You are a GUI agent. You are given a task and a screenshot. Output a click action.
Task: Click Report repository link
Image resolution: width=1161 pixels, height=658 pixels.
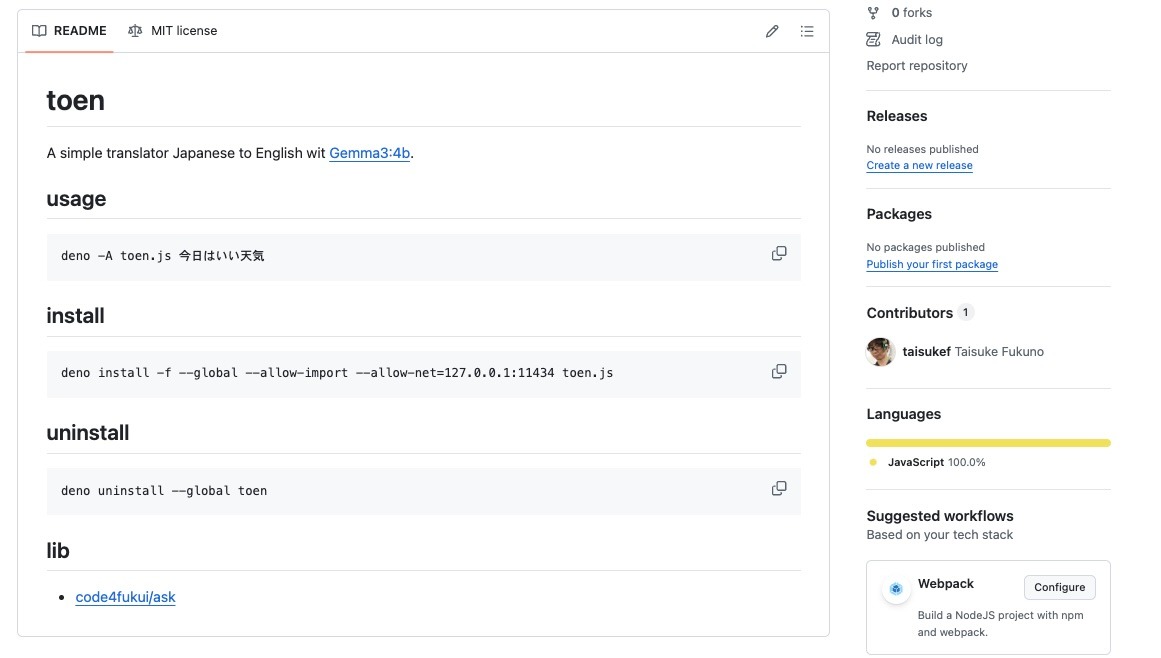tap(916, 66)
